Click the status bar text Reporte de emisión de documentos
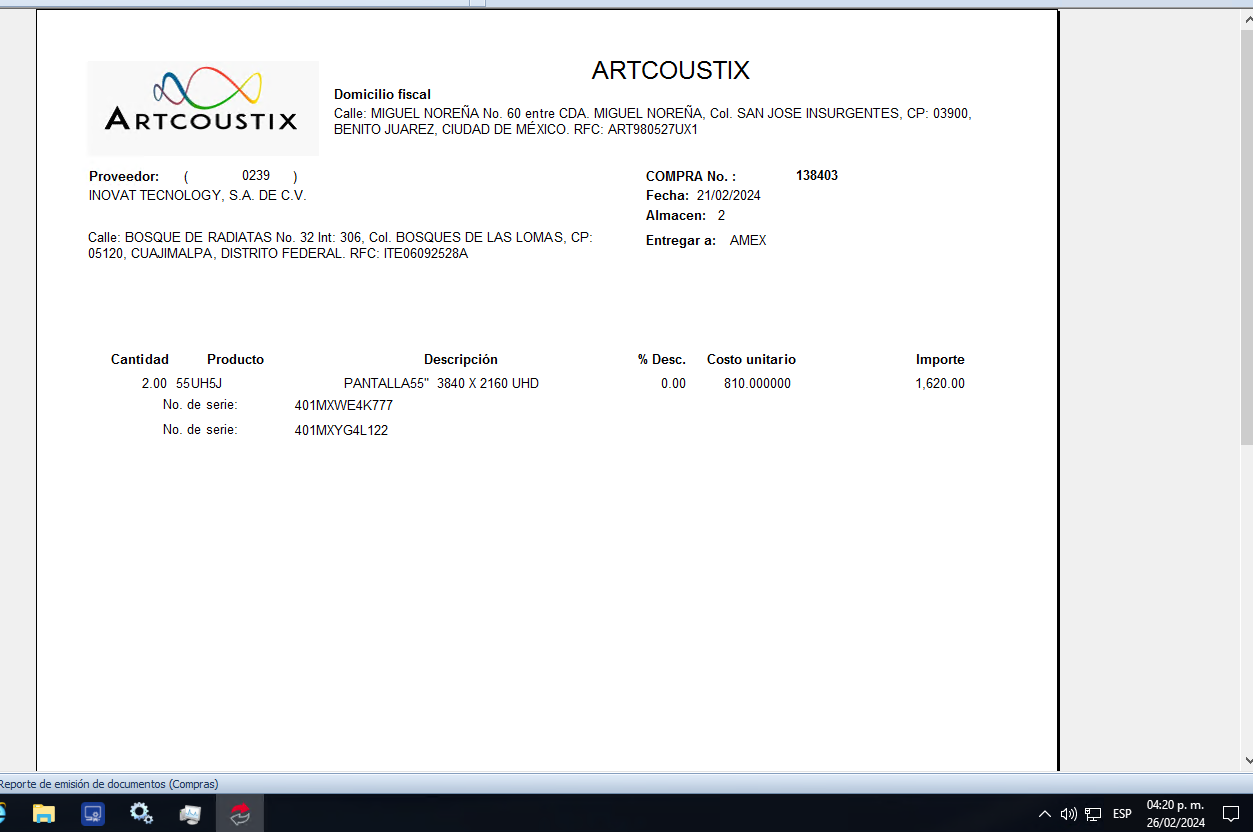This screenshot has height=832, width=1253. click(109, 784)
